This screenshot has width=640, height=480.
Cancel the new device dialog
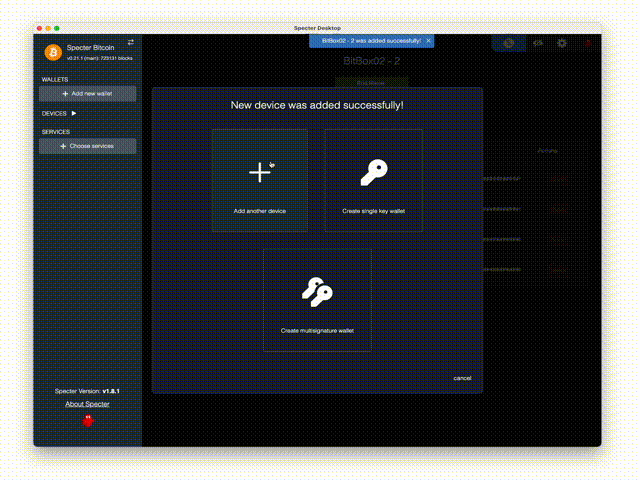point(462,378)
